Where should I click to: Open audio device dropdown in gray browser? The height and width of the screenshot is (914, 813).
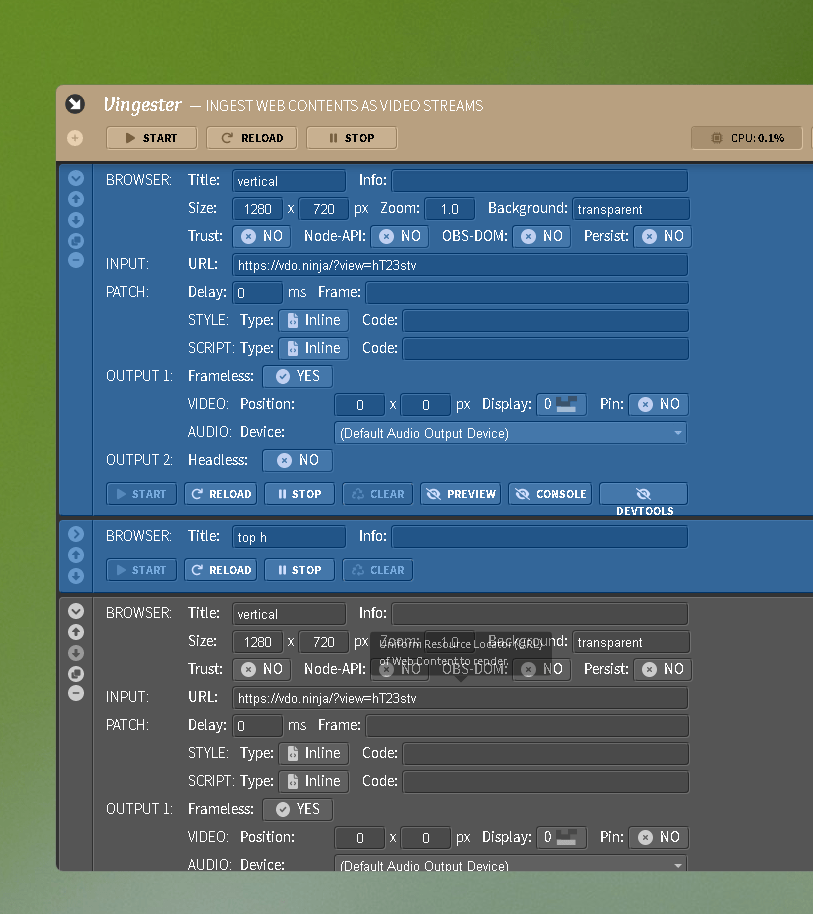coord(511,864)
